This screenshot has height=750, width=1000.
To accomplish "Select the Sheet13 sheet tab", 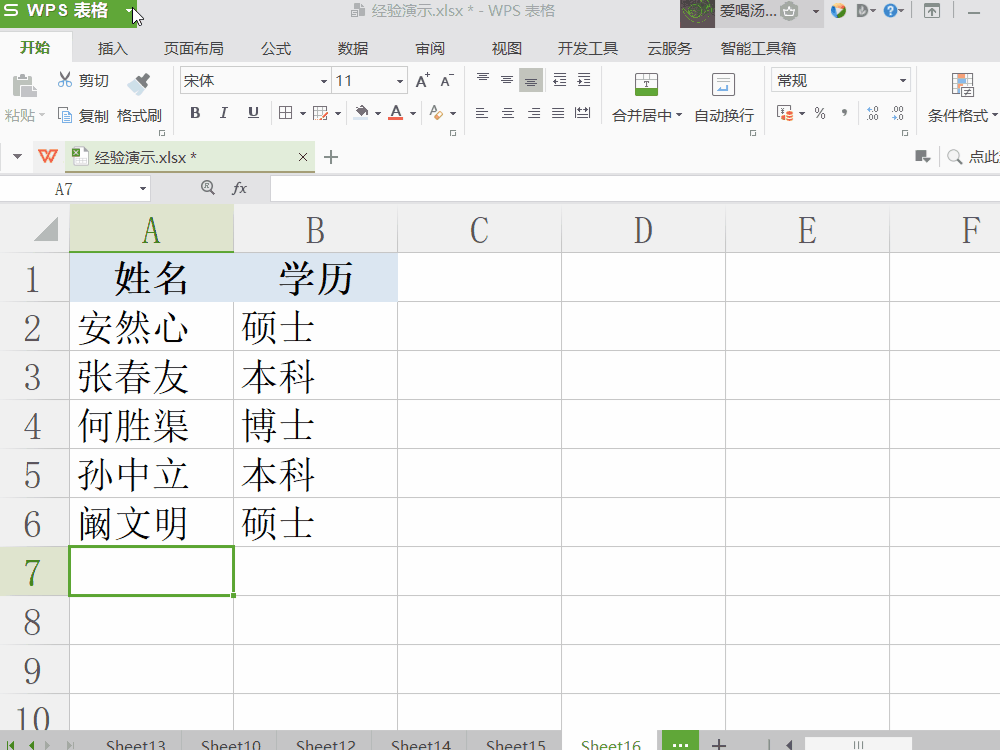I will tap(135, 743).
